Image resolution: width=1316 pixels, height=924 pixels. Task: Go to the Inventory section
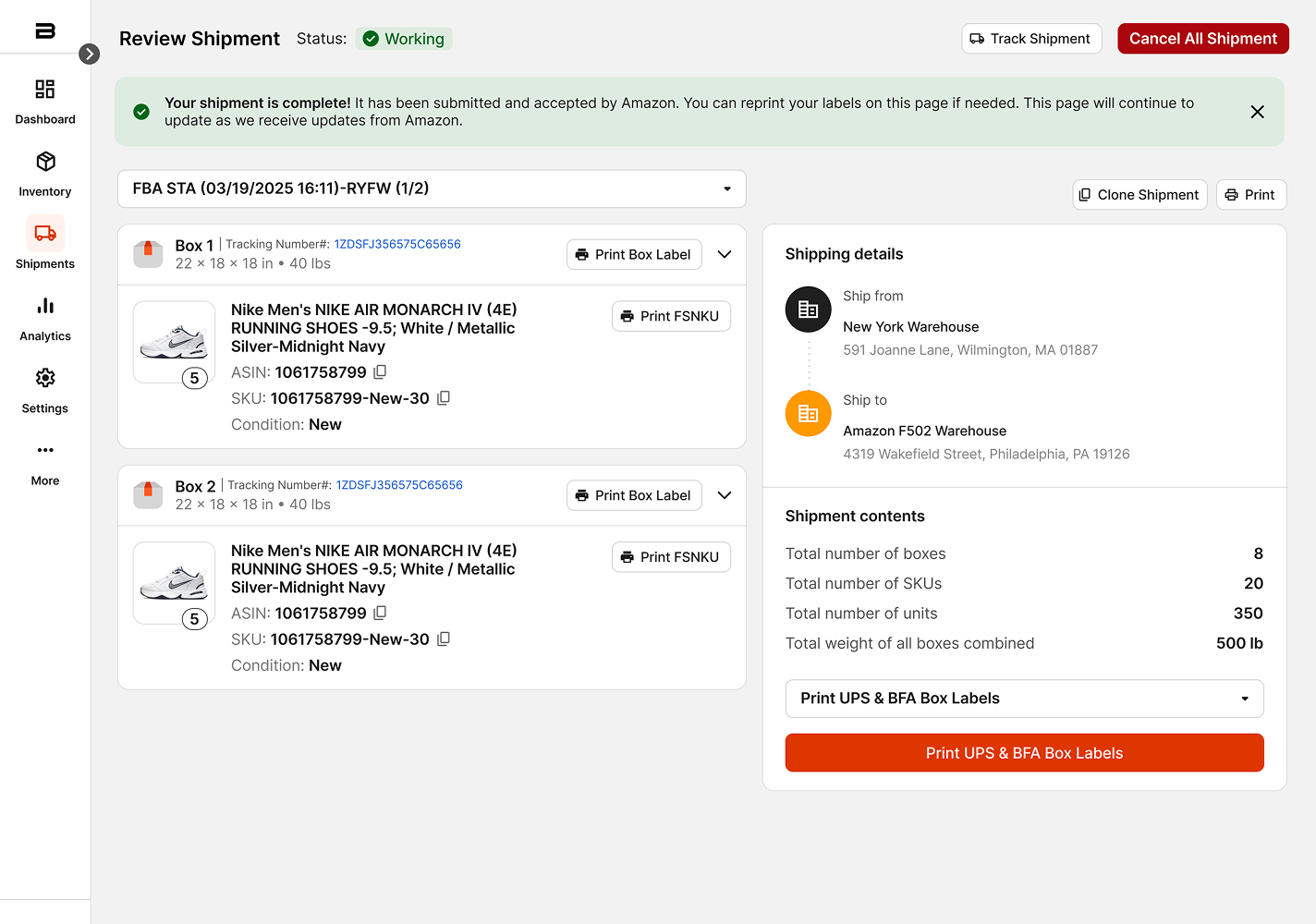click(x=45, y=174)
